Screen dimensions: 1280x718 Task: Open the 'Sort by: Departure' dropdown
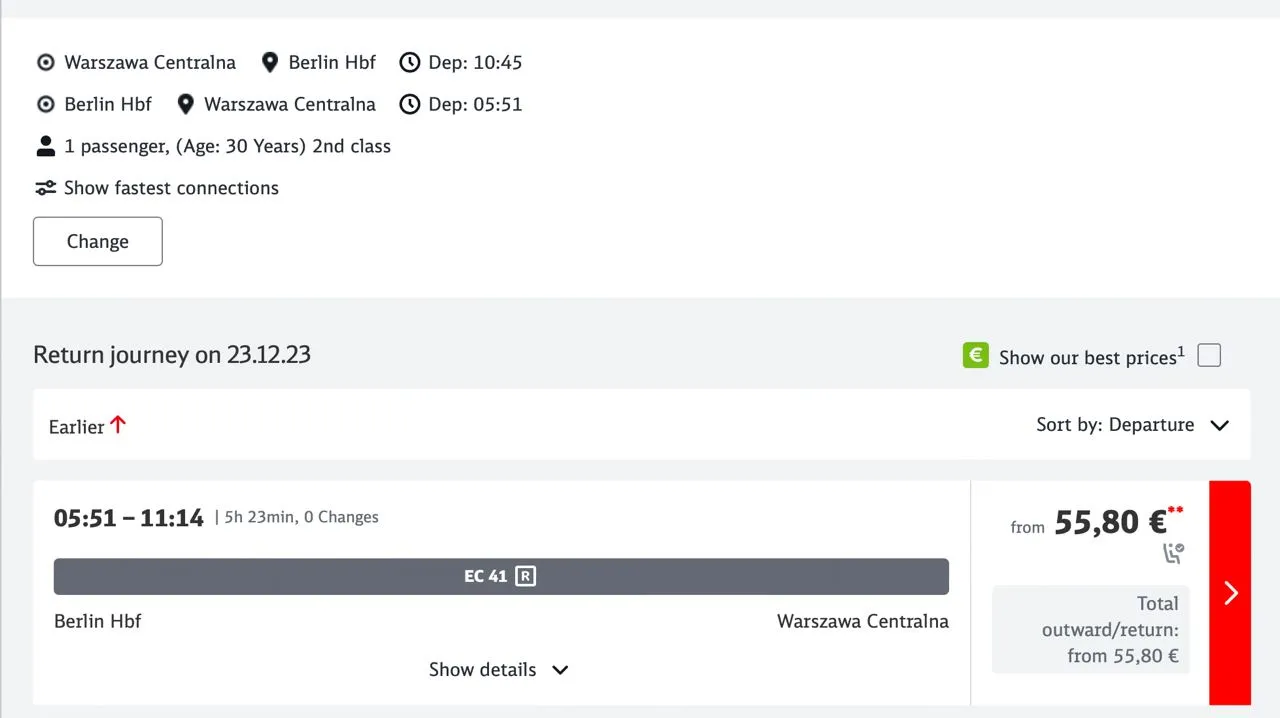1132,425
